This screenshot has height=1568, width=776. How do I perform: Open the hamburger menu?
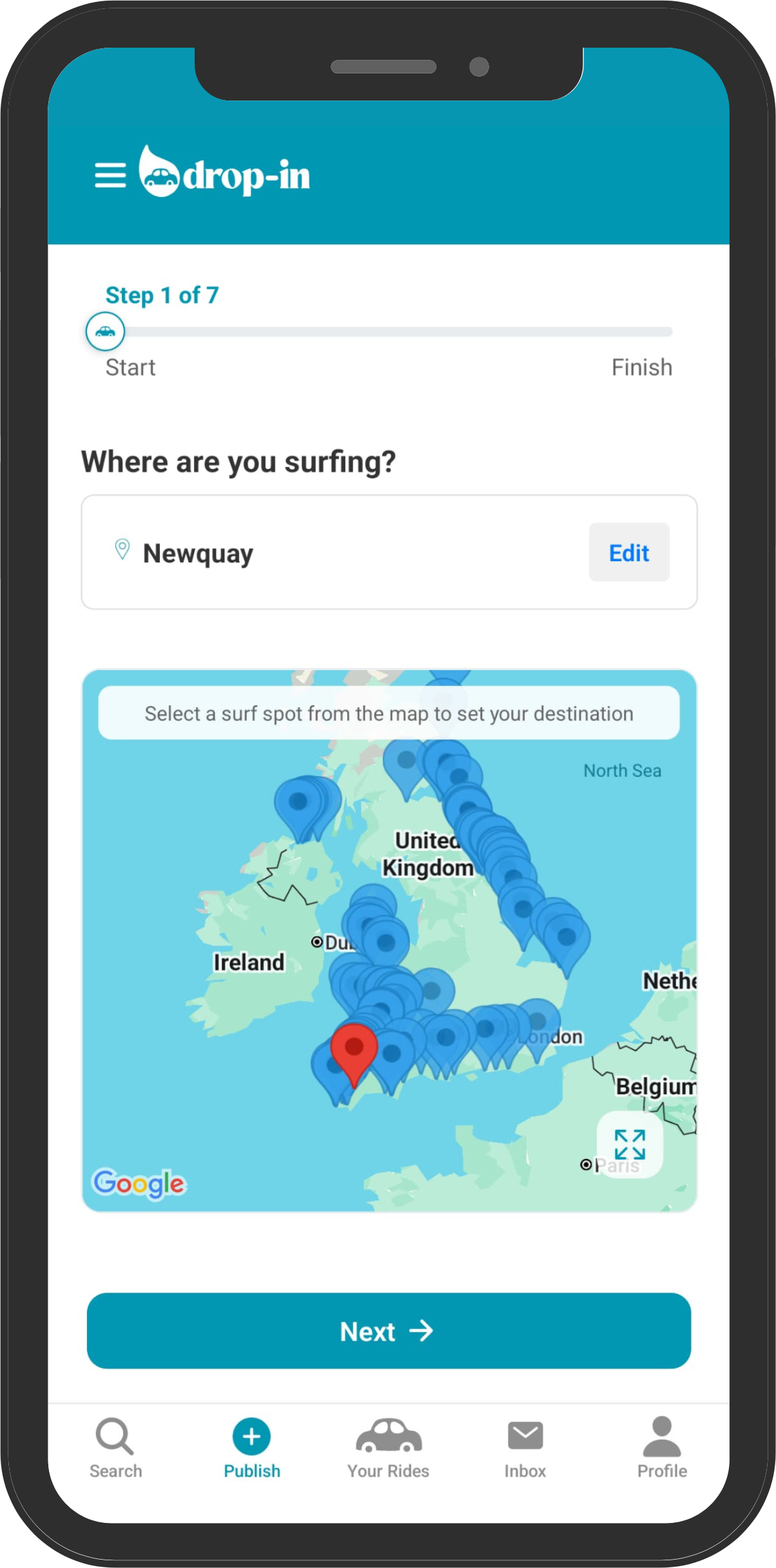coord(110,175)
